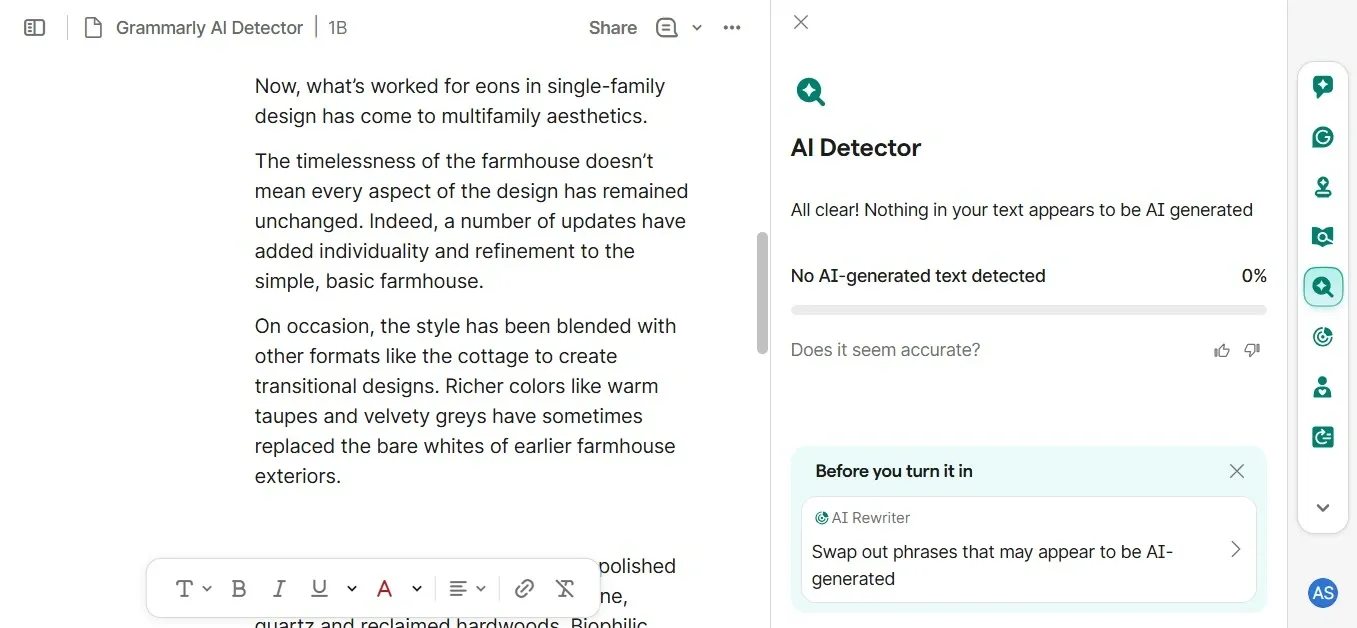The image size is (1357, 628).
Task: Open 'Swap out phrases' AI Rewriter card
Action: click(x=1028, y=549)
